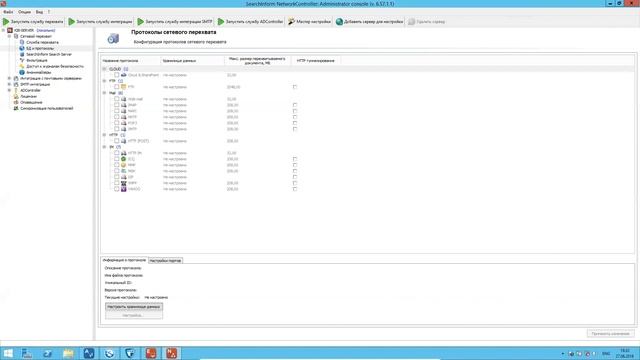640x360 pixels.
Task: Sort by 'Название протокола' column header
Action: 131,60
